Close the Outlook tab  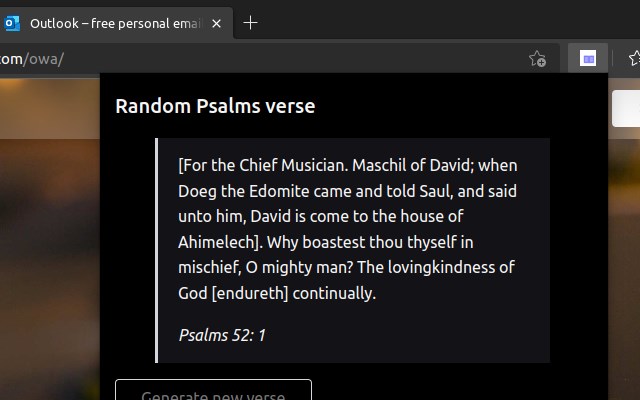[x=216, y=23]
